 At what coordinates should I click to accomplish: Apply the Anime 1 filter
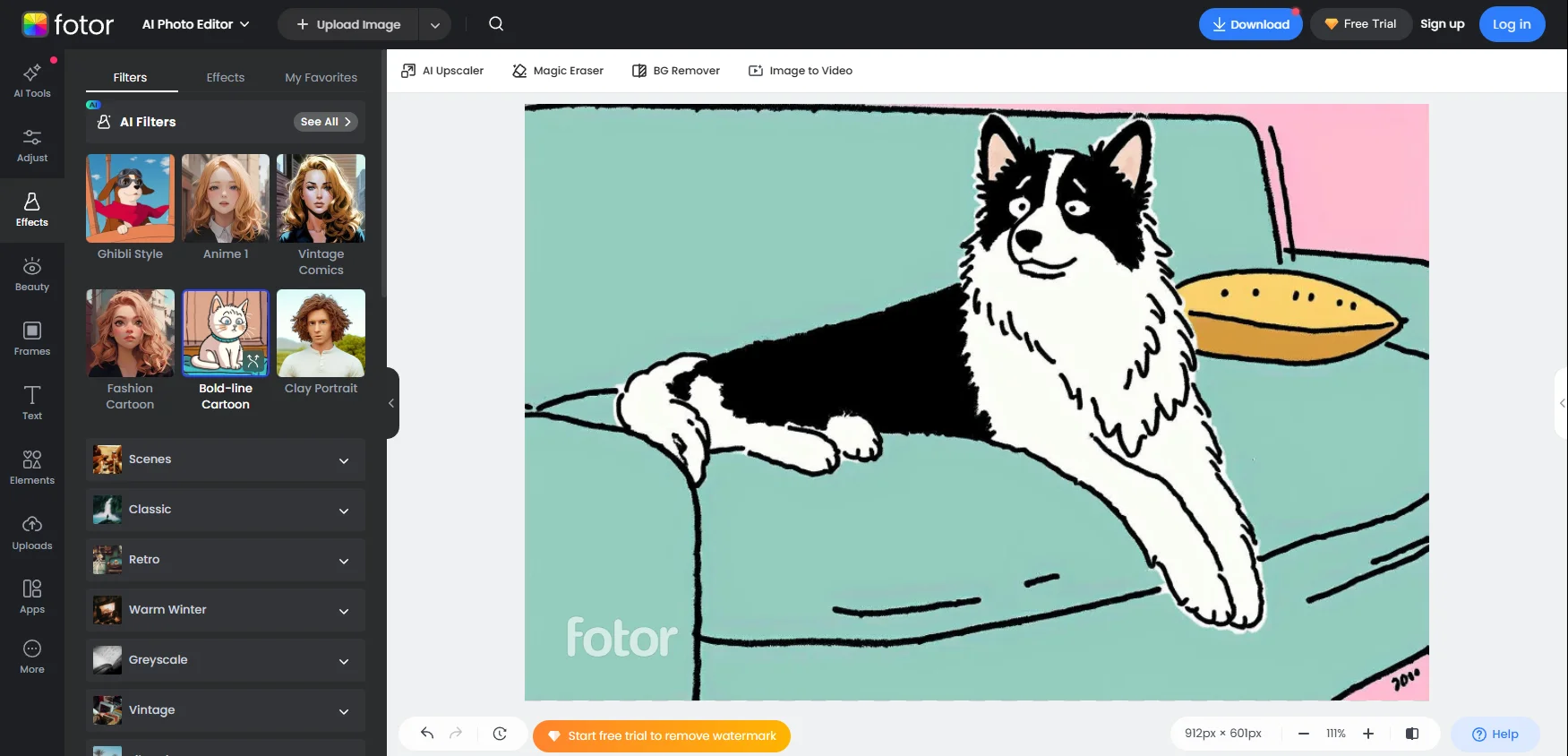tap(226, 198)
